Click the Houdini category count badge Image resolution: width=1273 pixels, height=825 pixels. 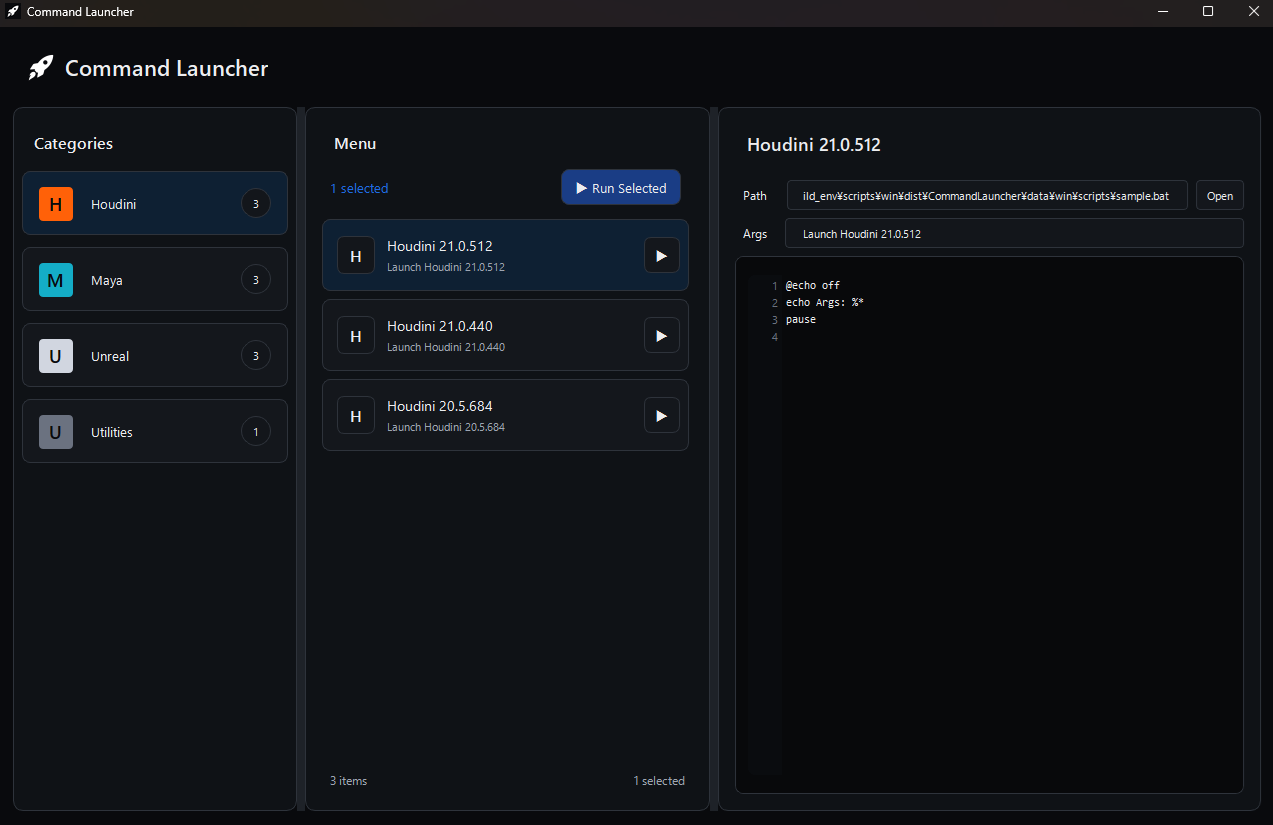coord(256,204)
